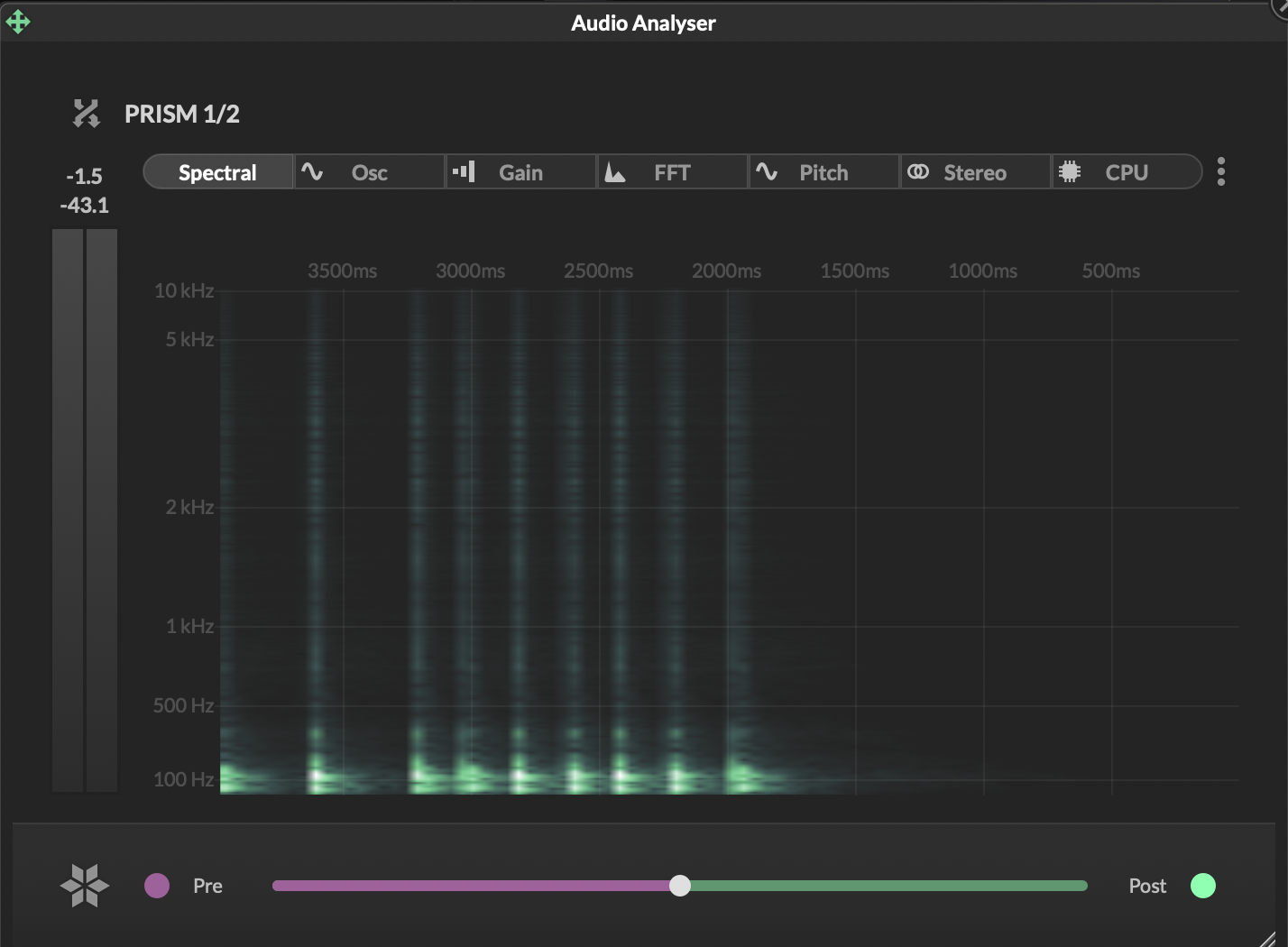Click the routing crossed-arrows icon beside PRISM 1/2
Screen dimensions: 1288x947
(x=87, y=114)
